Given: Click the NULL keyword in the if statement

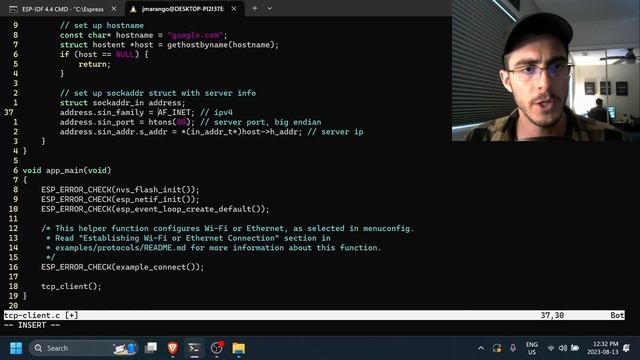Looking at the screenshot, I should click(125, 54).
